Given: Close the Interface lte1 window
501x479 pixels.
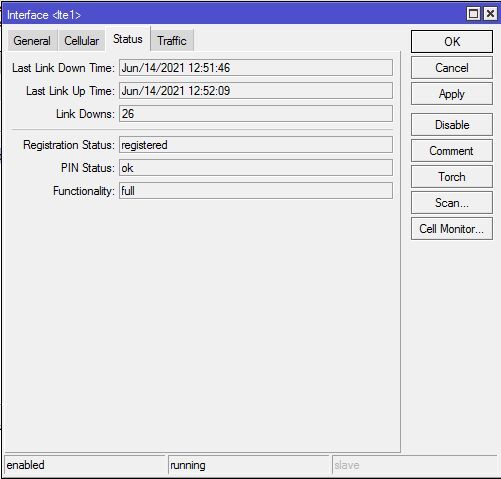Looking at the screenshot, I should point(490,14).
